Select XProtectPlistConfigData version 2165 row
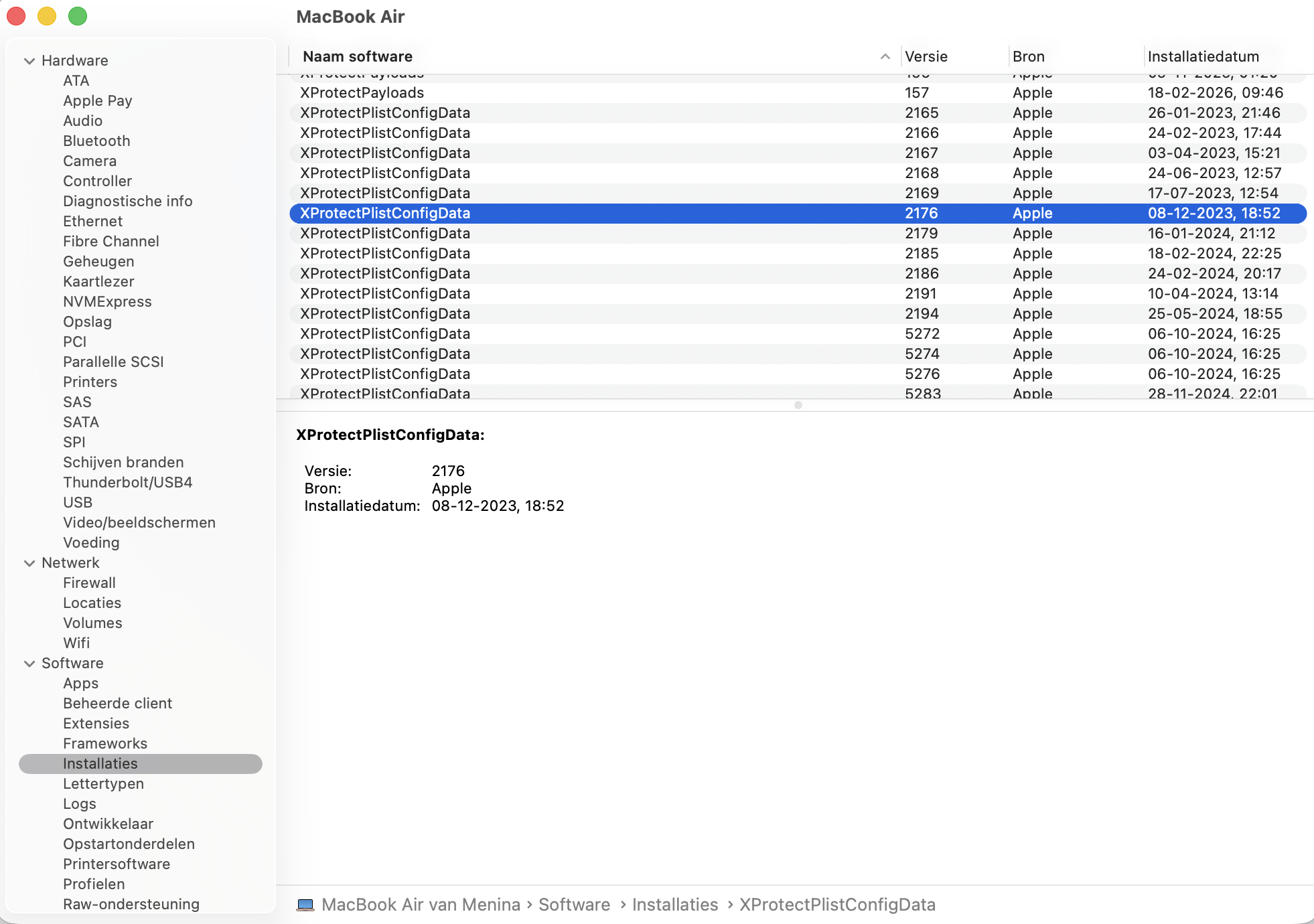Screen dimensions: 1314x924 click(798, 113)
